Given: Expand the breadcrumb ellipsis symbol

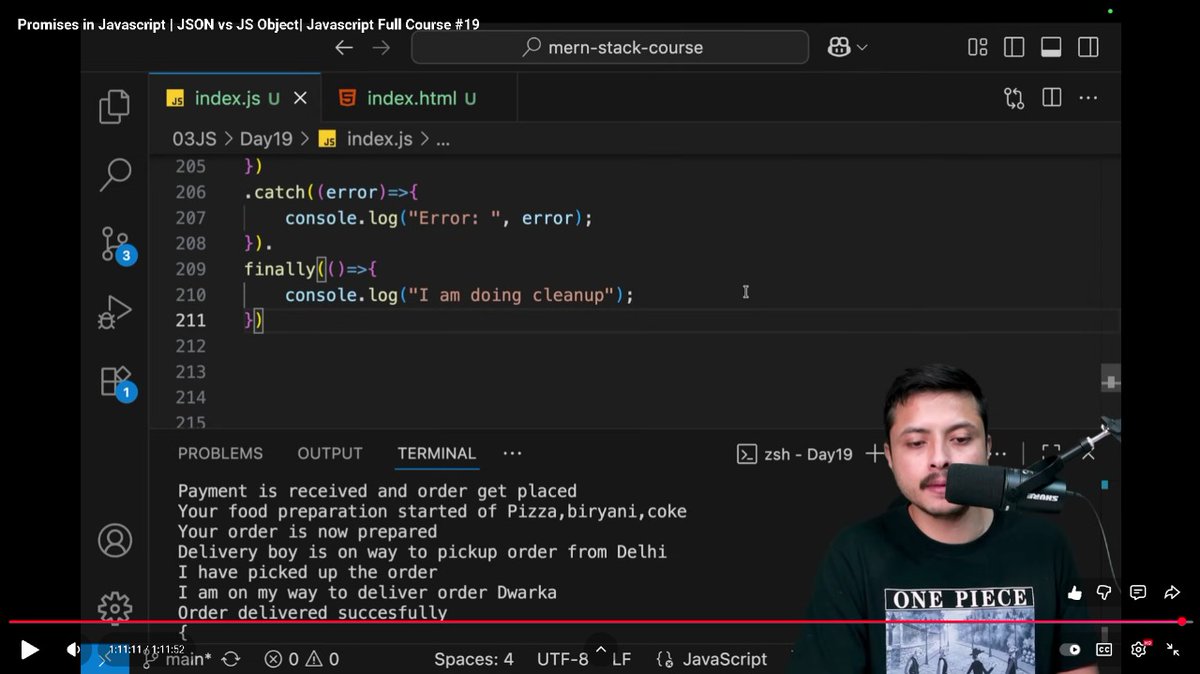Looking at the screenshot, I should click(443, 139).
